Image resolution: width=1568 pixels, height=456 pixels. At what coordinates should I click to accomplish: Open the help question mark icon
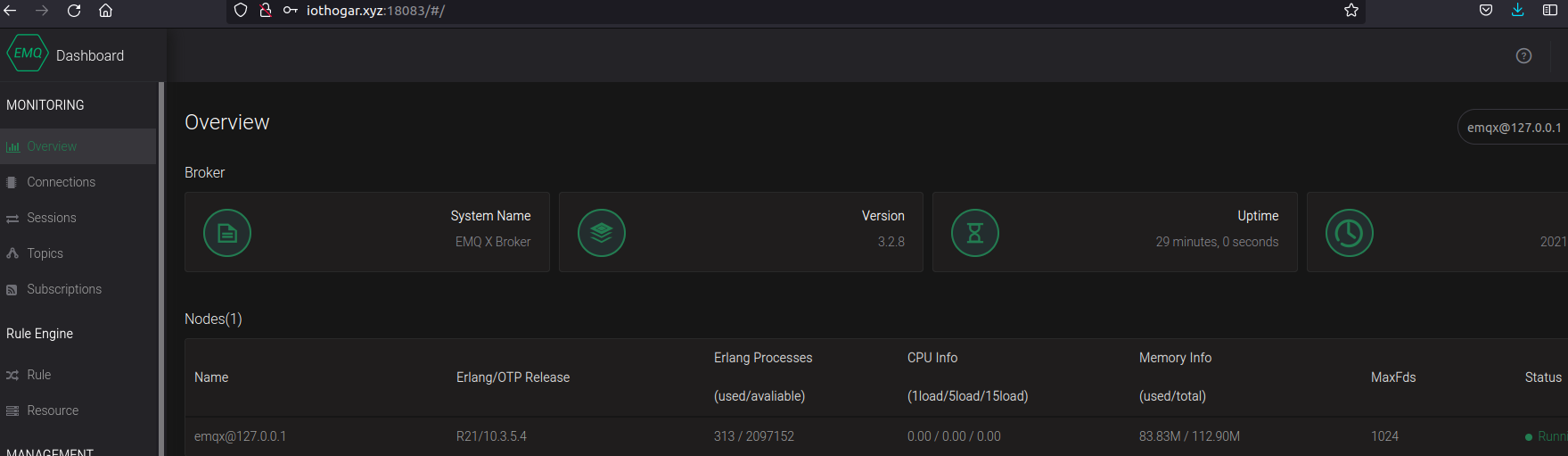click(1523, 55)
